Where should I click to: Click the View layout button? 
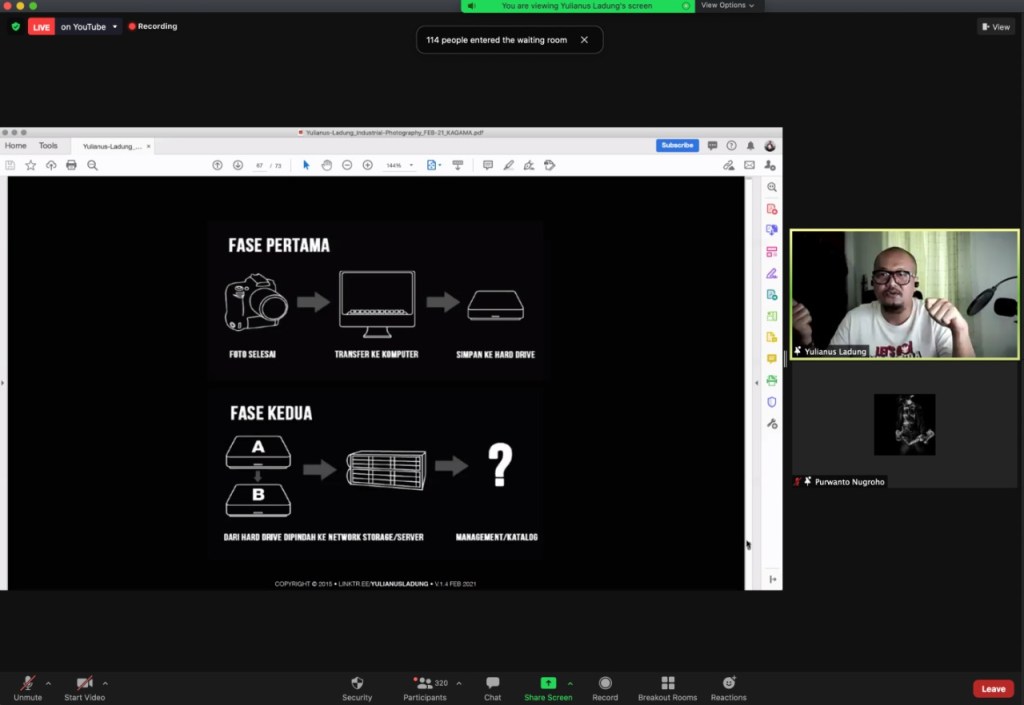coord(995,27)
